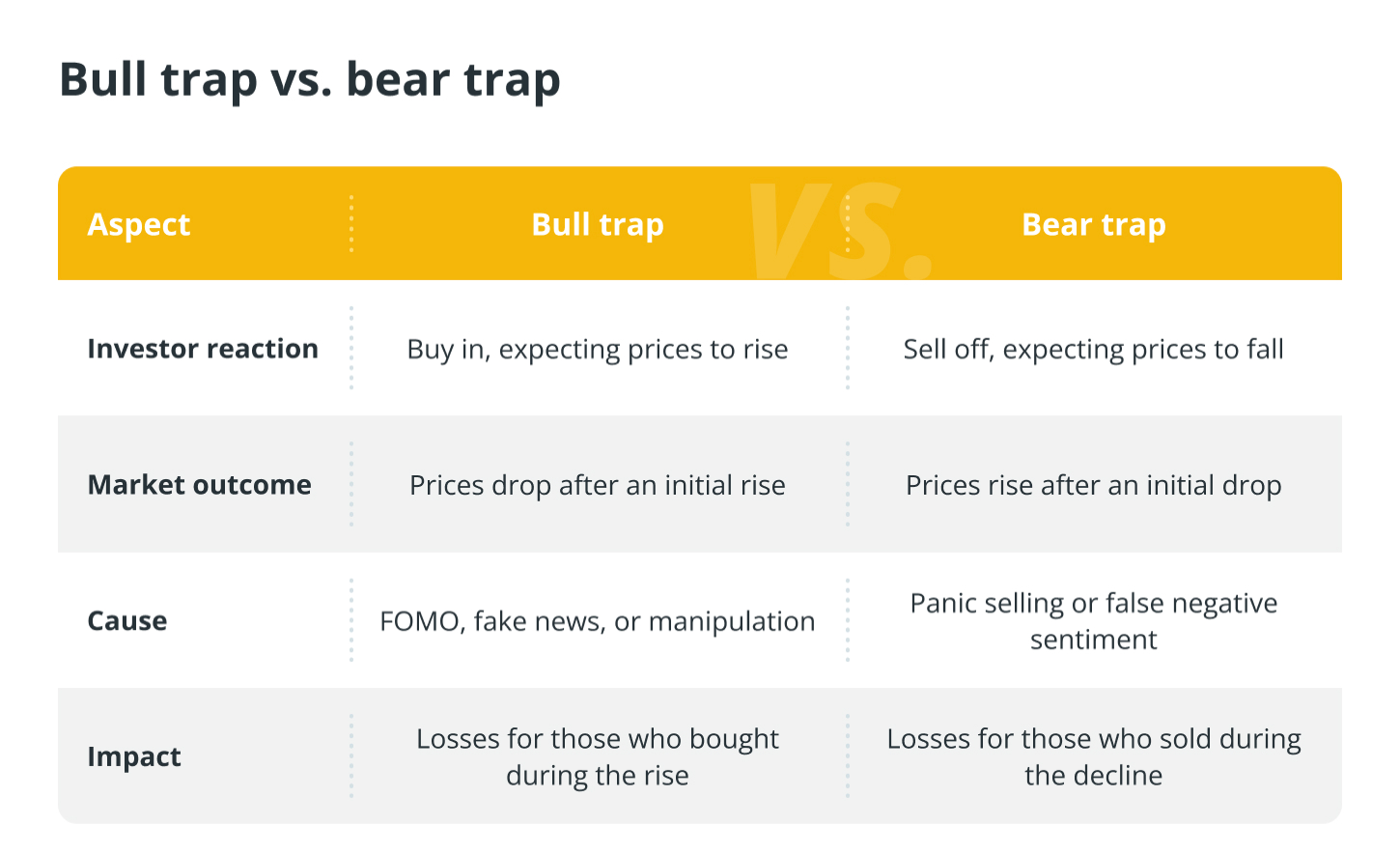The height and width of the screenshot is (854, 1400).
Task: Click the "Cause" row label
Action: point(127,621)
